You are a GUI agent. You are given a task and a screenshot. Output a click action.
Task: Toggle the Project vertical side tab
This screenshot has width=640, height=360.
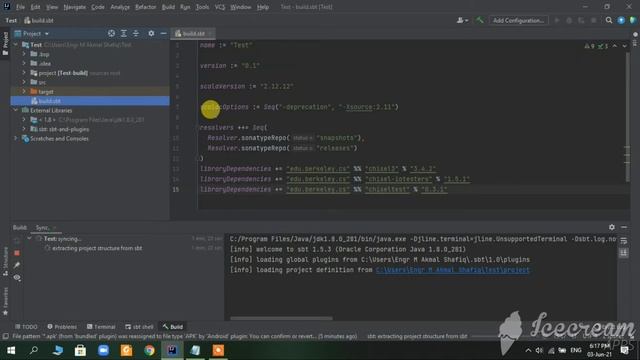(5, 44)
